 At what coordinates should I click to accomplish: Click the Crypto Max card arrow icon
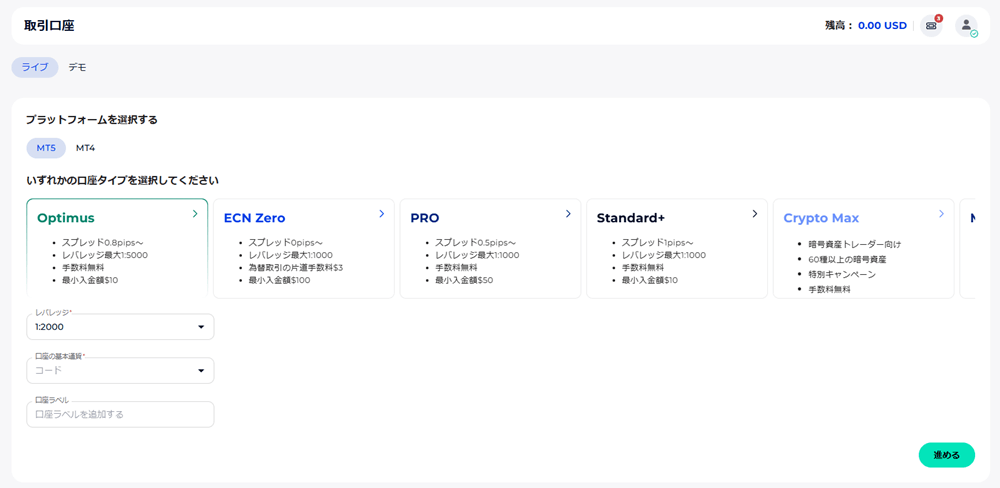coord(941,213)
